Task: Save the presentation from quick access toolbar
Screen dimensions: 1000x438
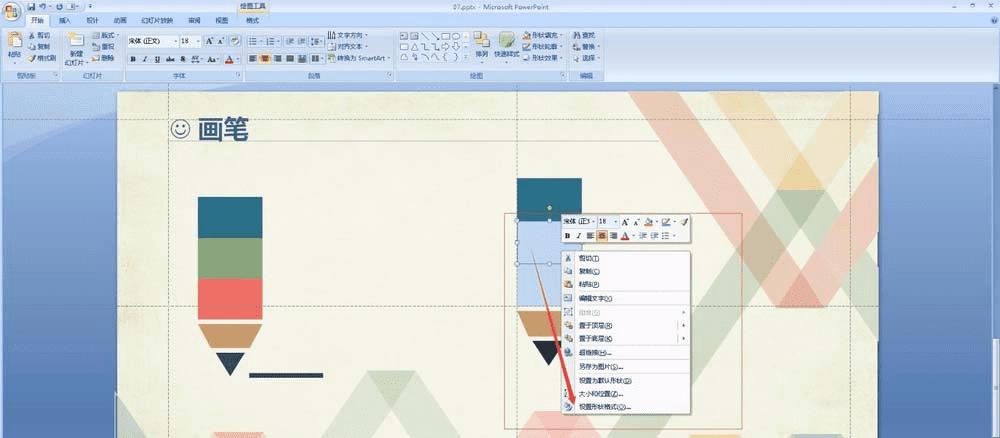Action: (x=31, y=6)
